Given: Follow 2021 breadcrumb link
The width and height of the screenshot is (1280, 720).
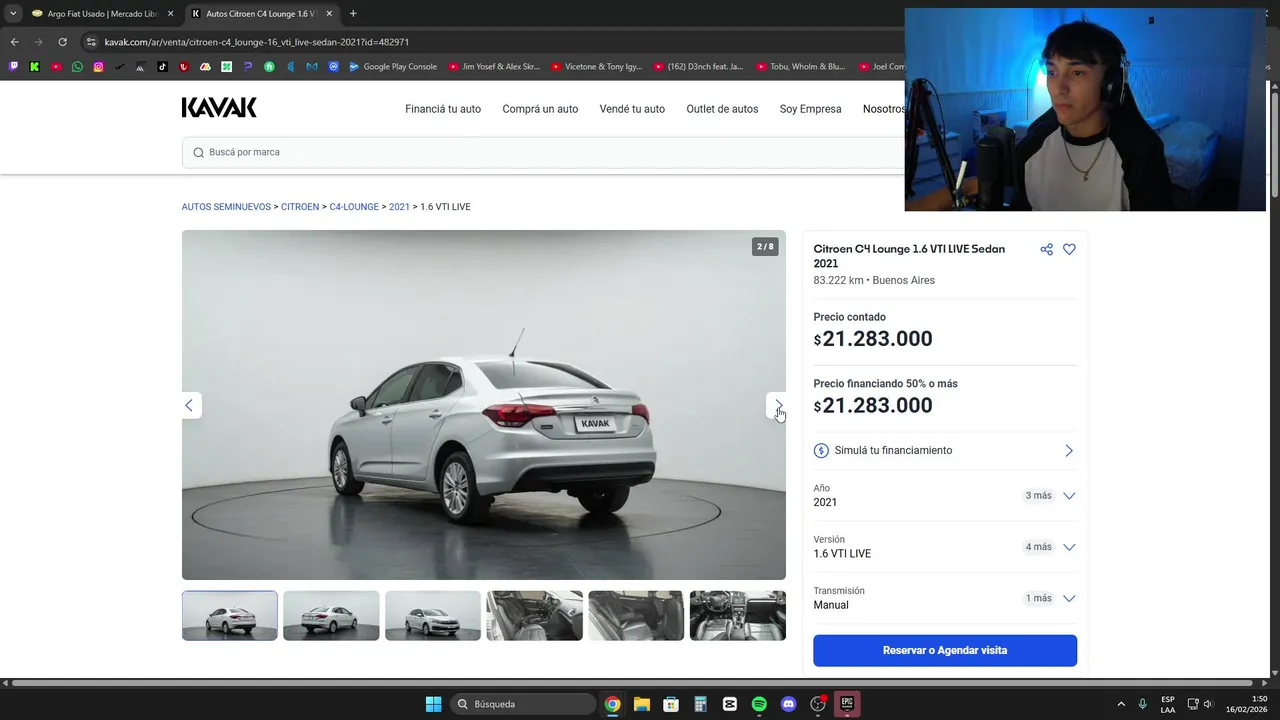Looking at the screenshot, I should pyautogui.click(x=399, y=207).
